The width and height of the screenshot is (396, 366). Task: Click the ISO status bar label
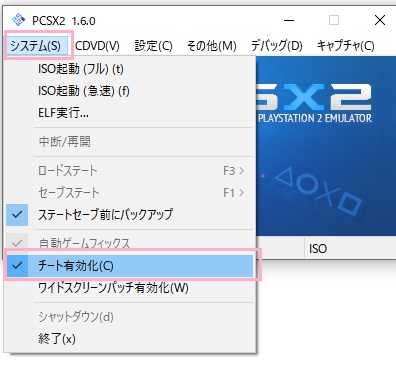point(318,248)
